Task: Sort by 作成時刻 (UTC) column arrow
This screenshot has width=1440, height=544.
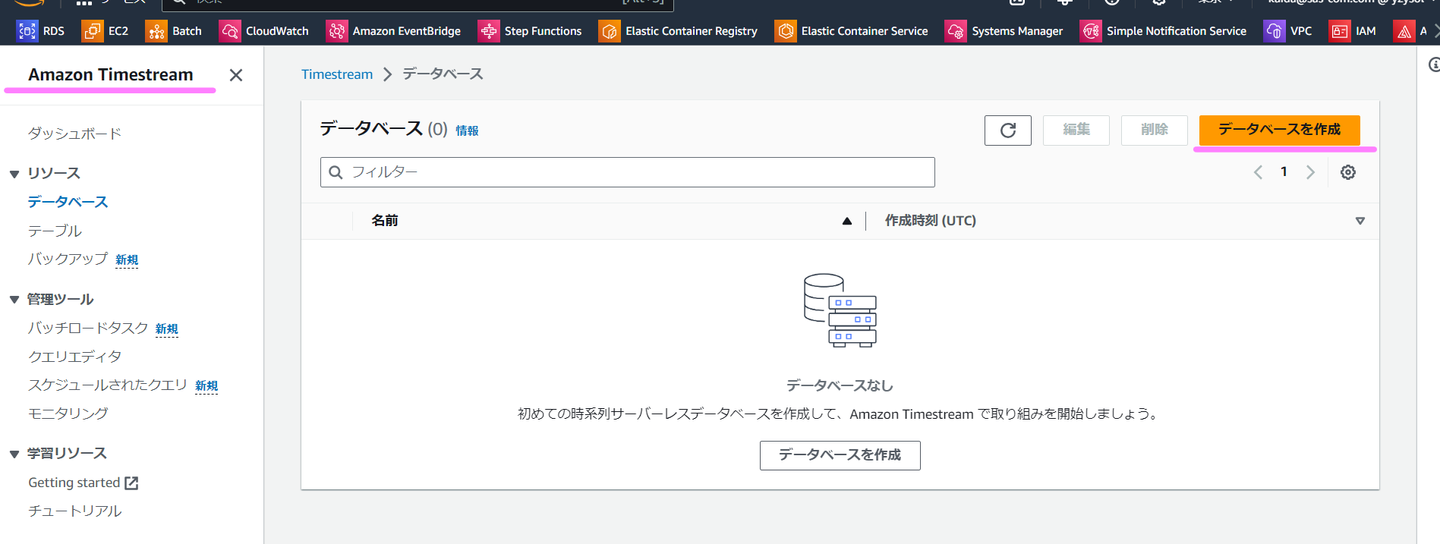Action: (x=1360, y=221)
